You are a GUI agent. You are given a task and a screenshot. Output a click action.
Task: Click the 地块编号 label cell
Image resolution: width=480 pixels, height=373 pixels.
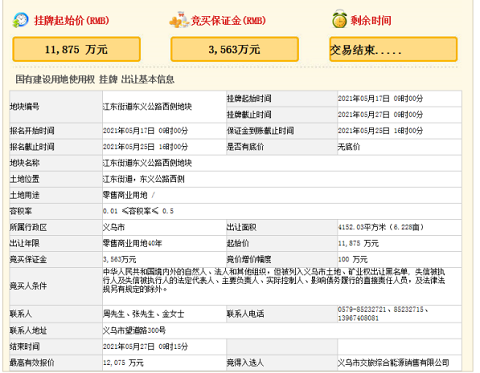tap(56, 107)
